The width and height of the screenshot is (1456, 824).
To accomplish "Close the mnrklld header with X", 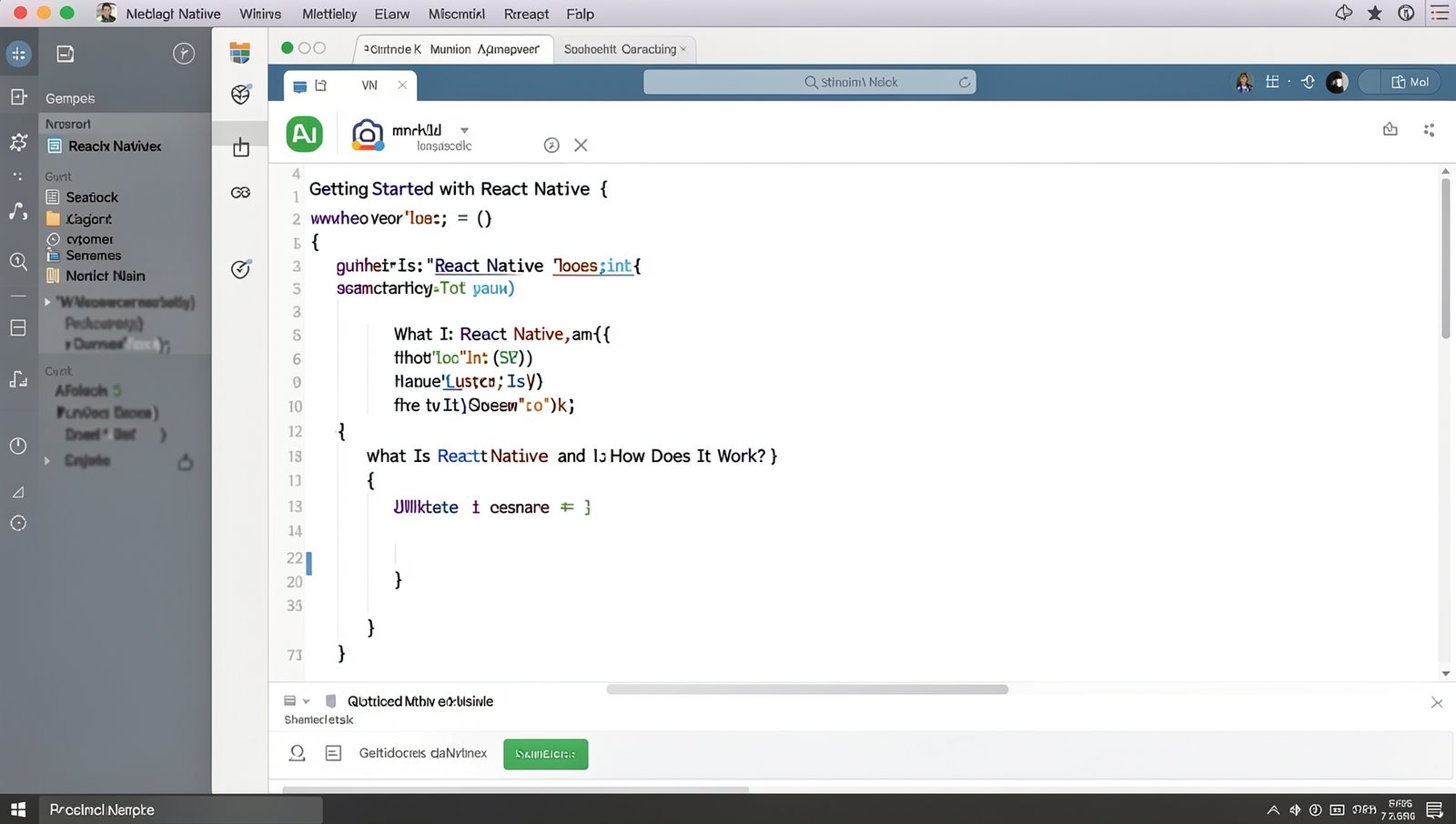I will pyautogui.click(x=581, y=145).
